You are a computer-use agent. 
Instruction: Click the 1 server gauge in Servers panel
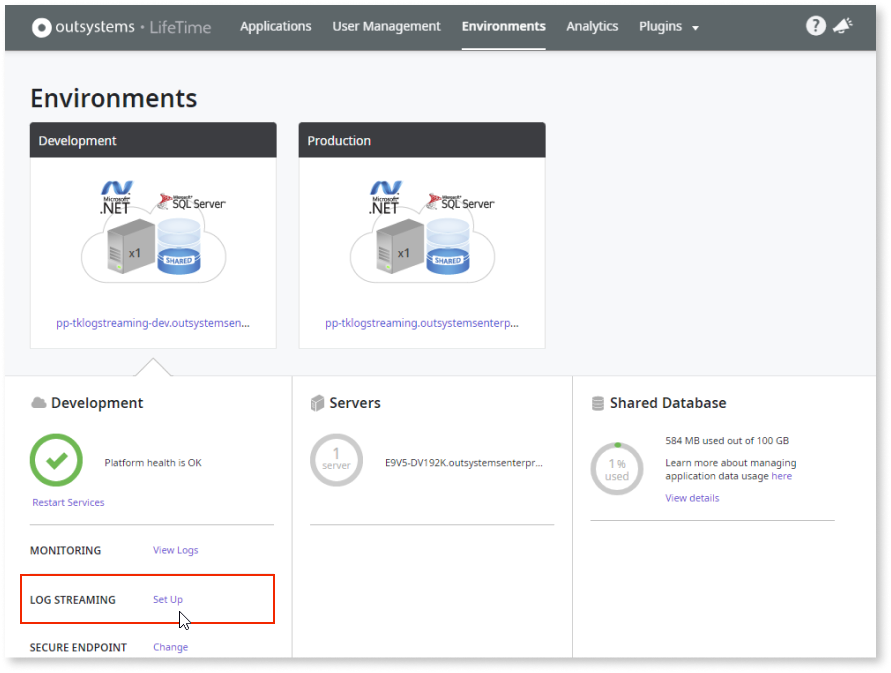[x=336, y=460]
